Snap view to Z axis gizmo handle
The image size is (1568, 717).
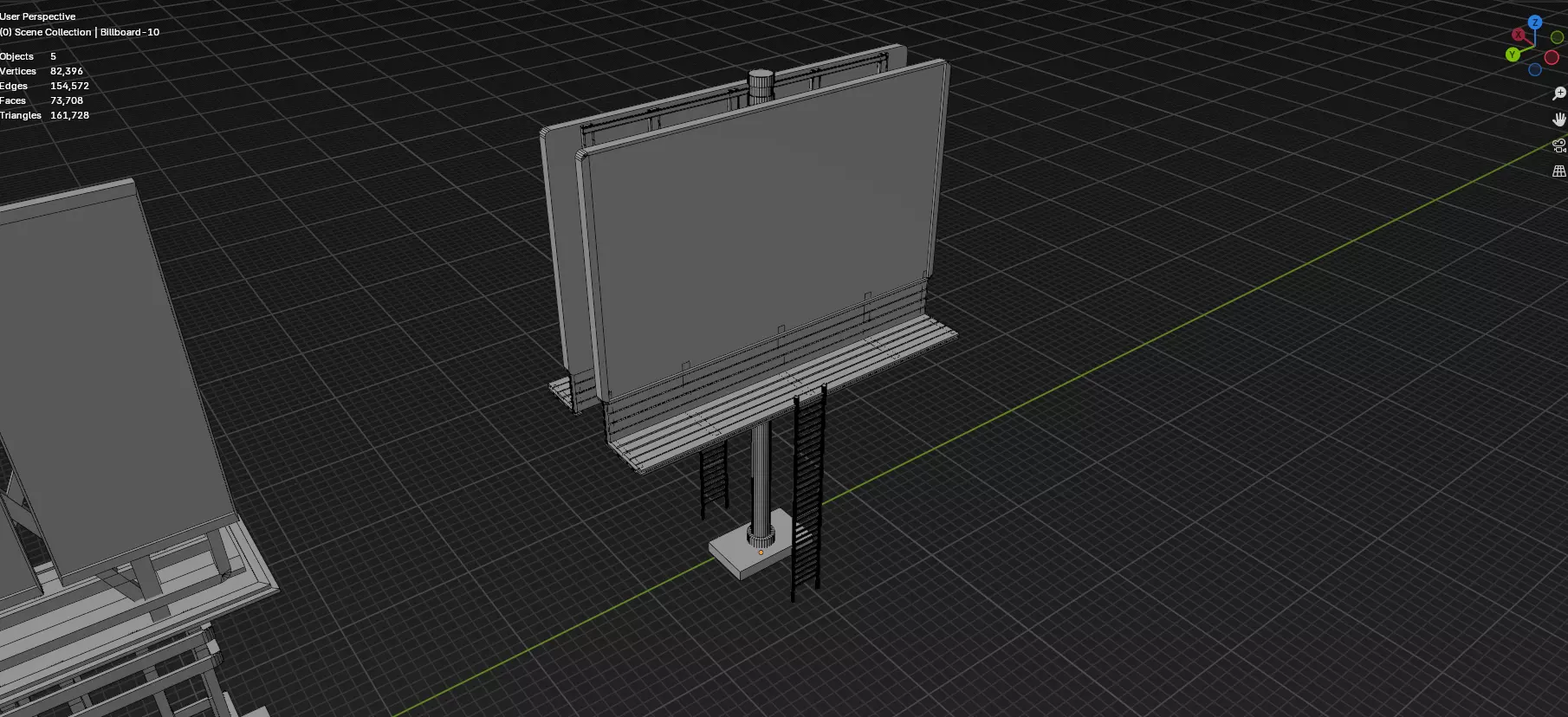tap(1535, 23)
